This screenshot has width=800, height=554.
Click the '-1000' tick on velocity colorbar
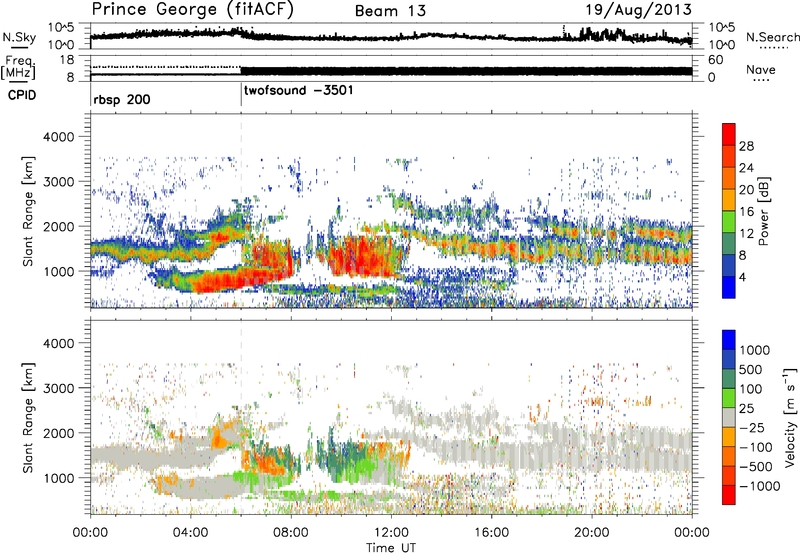(759, 486)
